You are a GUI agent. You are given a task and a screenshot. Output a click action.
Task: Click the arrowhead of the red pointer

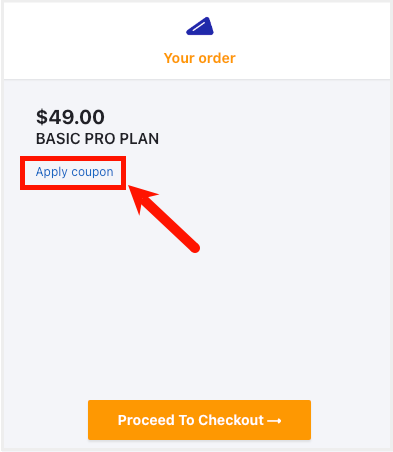[140, 197]
